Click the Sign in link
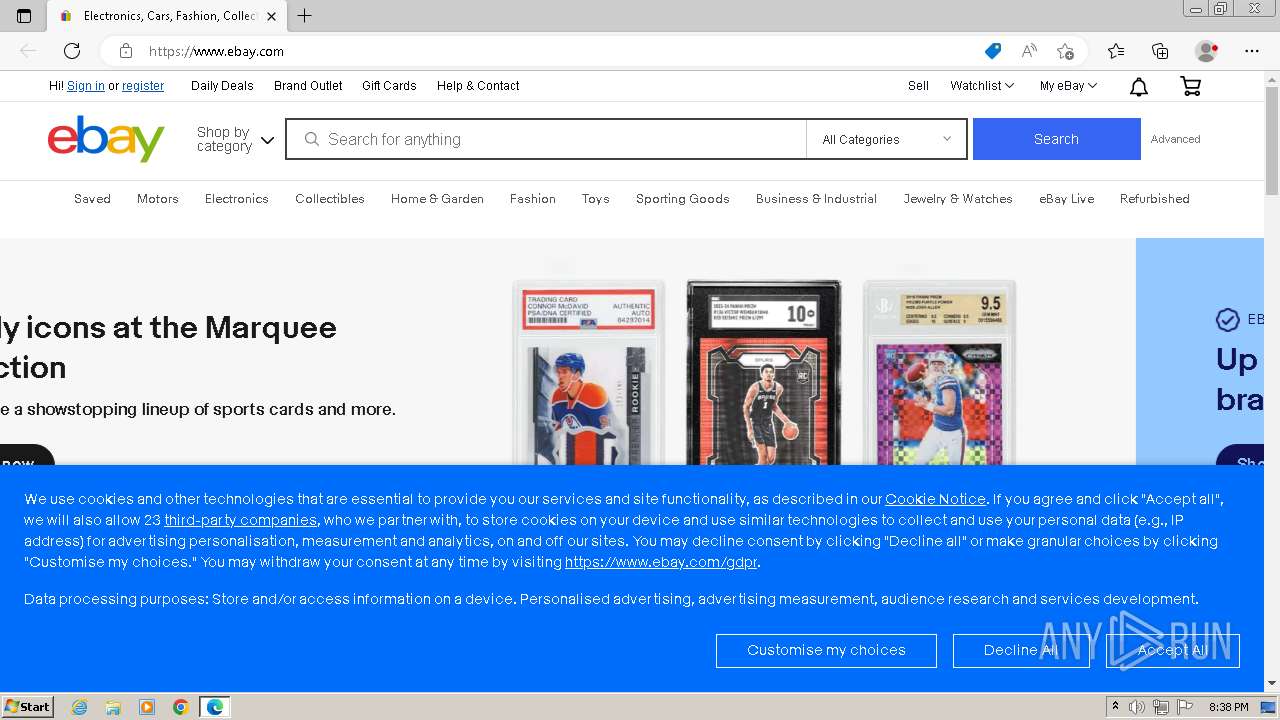The image size is (1280, 720). click(86, 86)
